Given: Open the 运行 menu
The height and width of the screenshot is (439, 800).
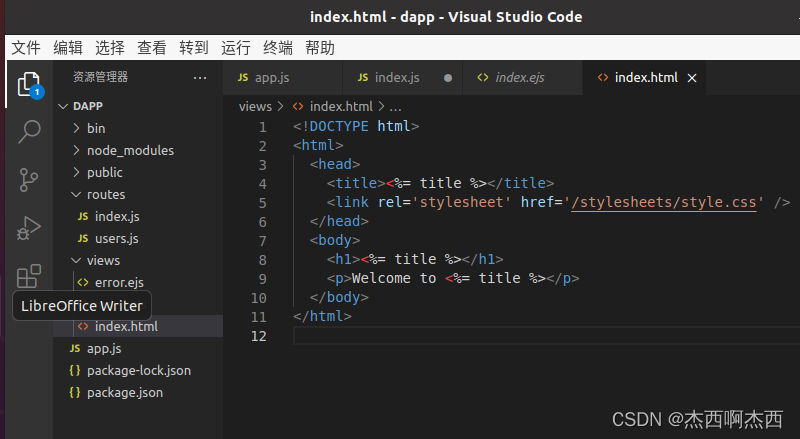Looking at the screenshot, I should [235, 48].
